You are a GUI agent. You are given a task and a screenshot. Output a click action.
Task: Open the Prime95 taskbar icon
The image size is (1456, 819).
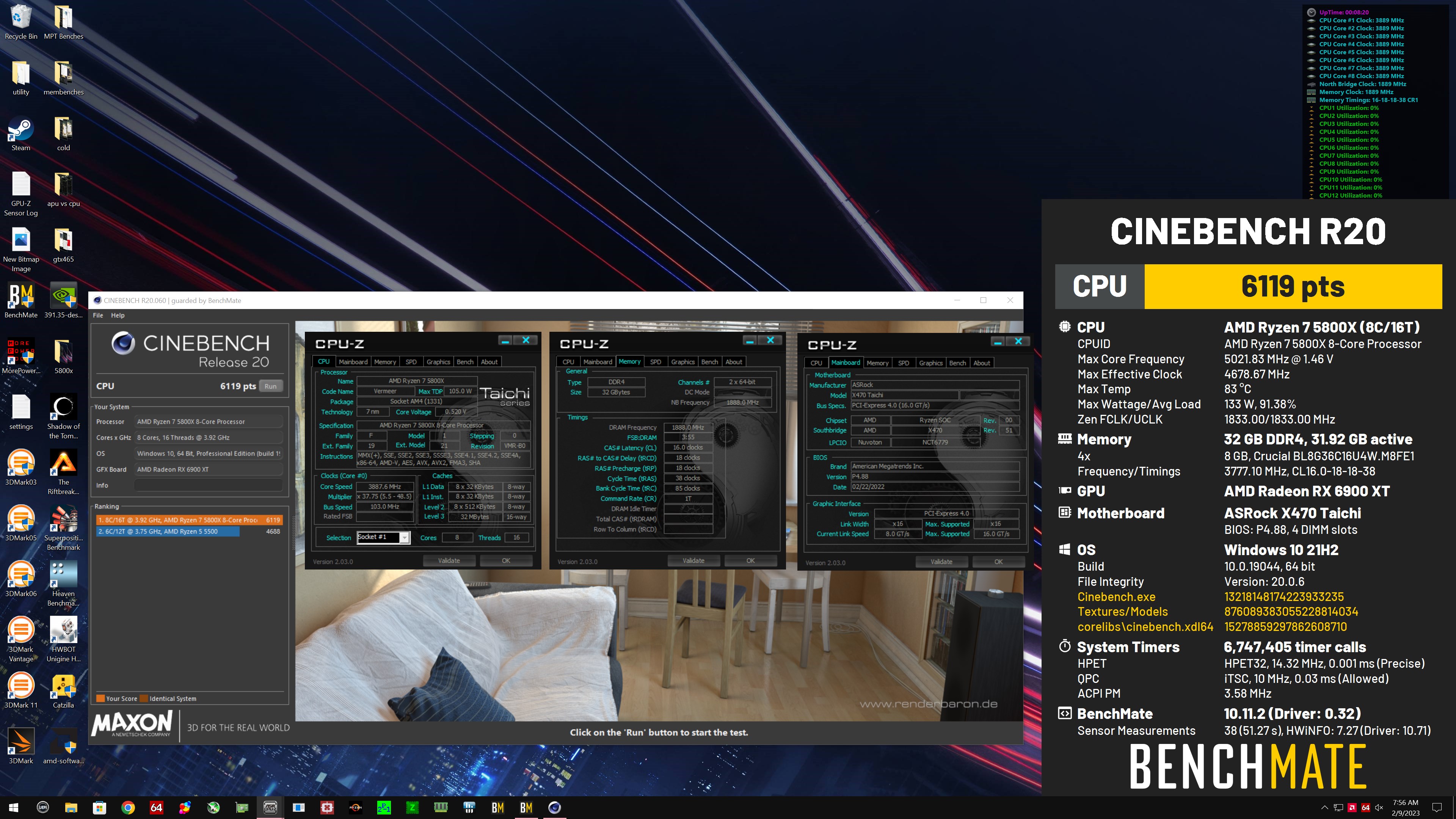pos(384,807)
